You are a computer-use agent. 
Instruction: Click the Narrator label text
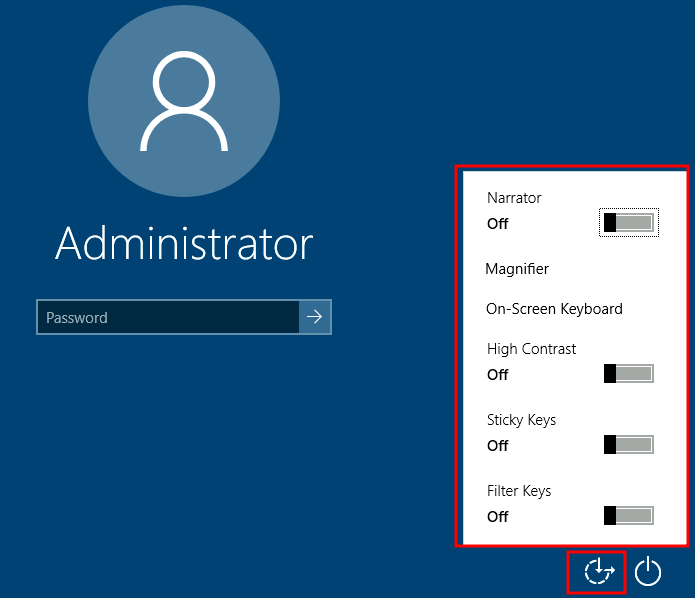514,198
